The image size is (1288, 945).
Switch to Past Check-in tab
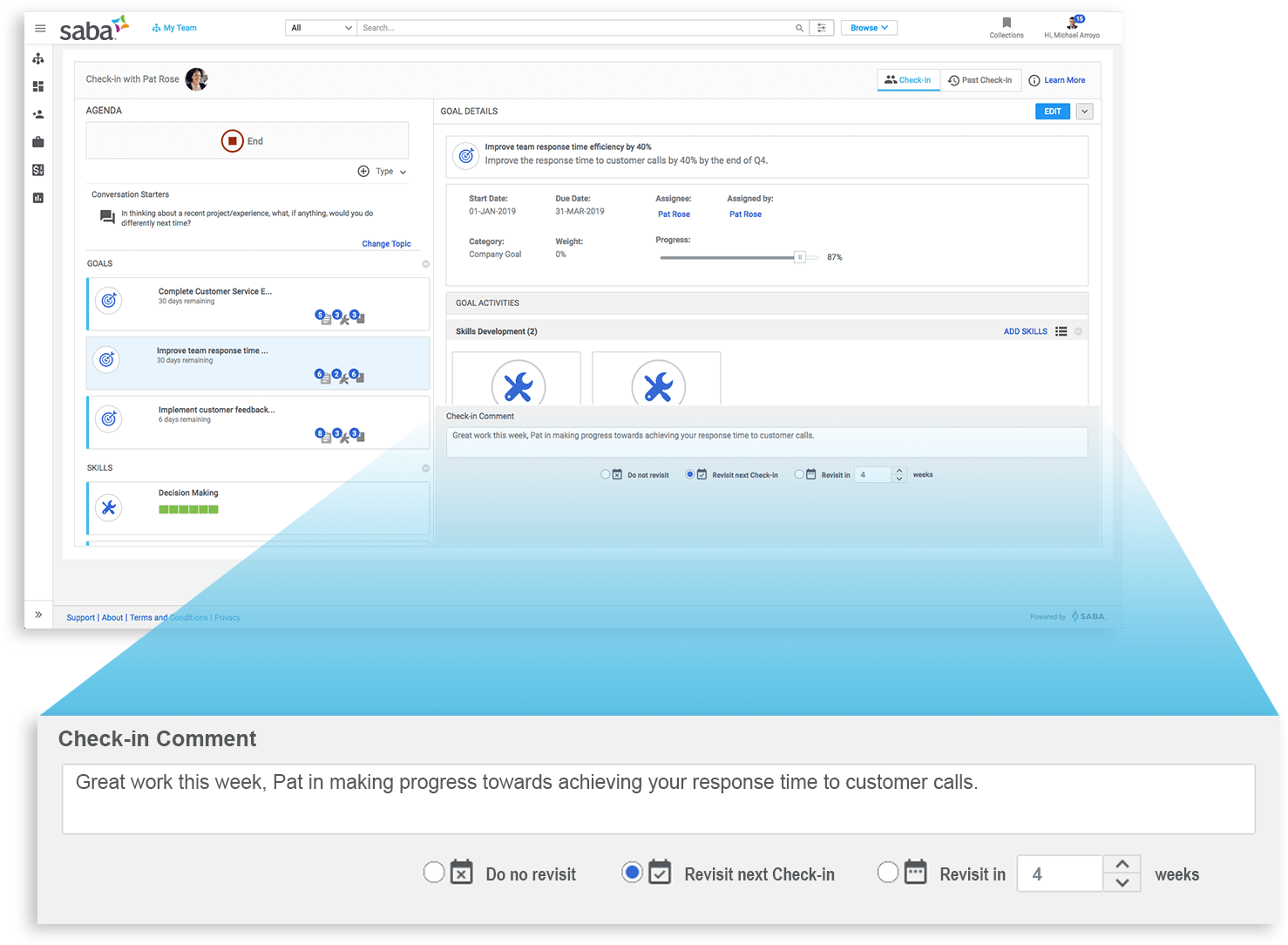coord(980,80)
